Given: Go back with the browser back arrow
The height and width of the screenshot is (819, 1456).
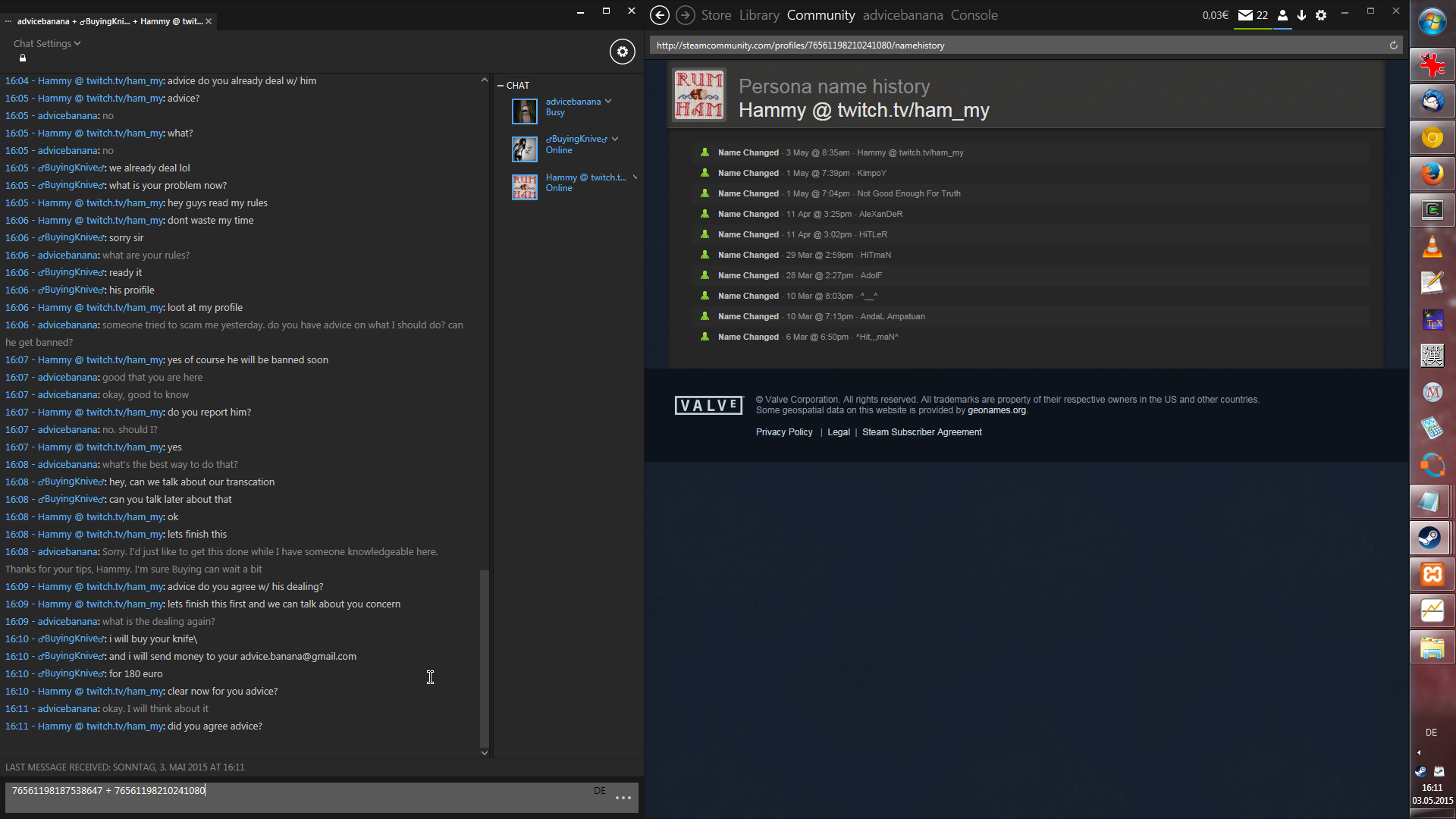Looking at the screenshot, I should [660, 15].
